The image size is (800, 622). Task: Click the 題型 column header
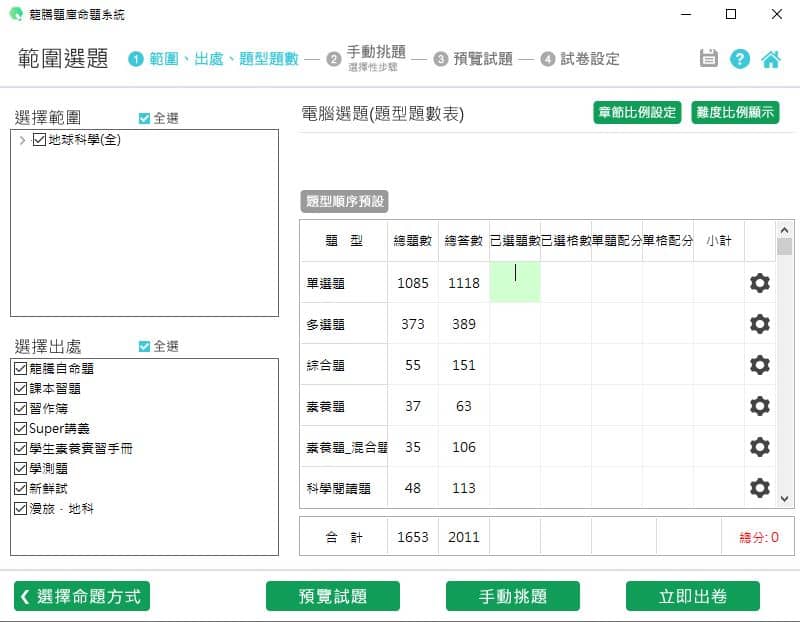click(x=344, y=241)
